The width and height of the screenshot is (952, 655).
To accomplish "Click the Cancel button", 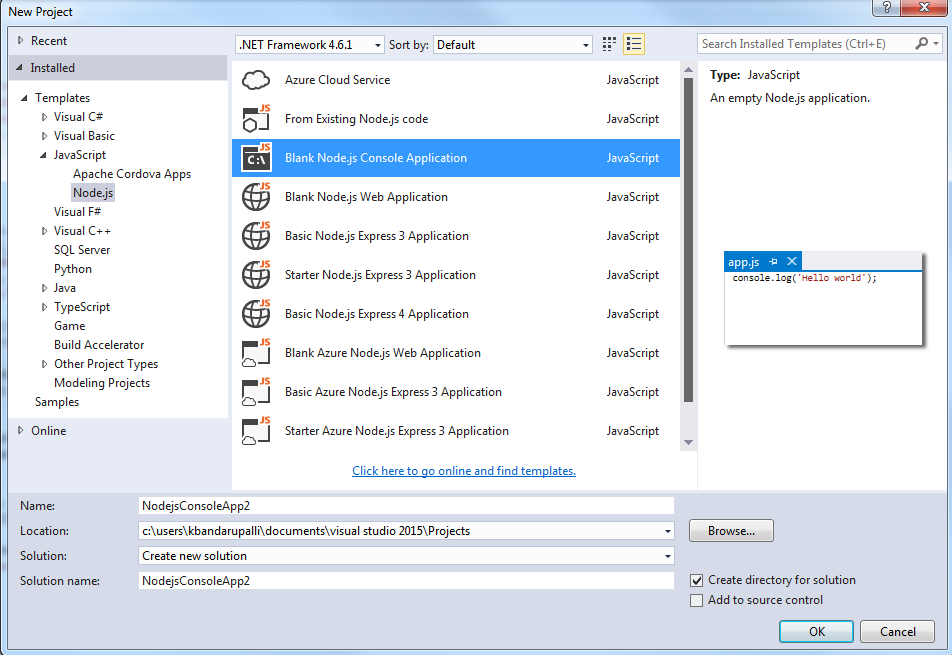I will (x=897, y=631).
